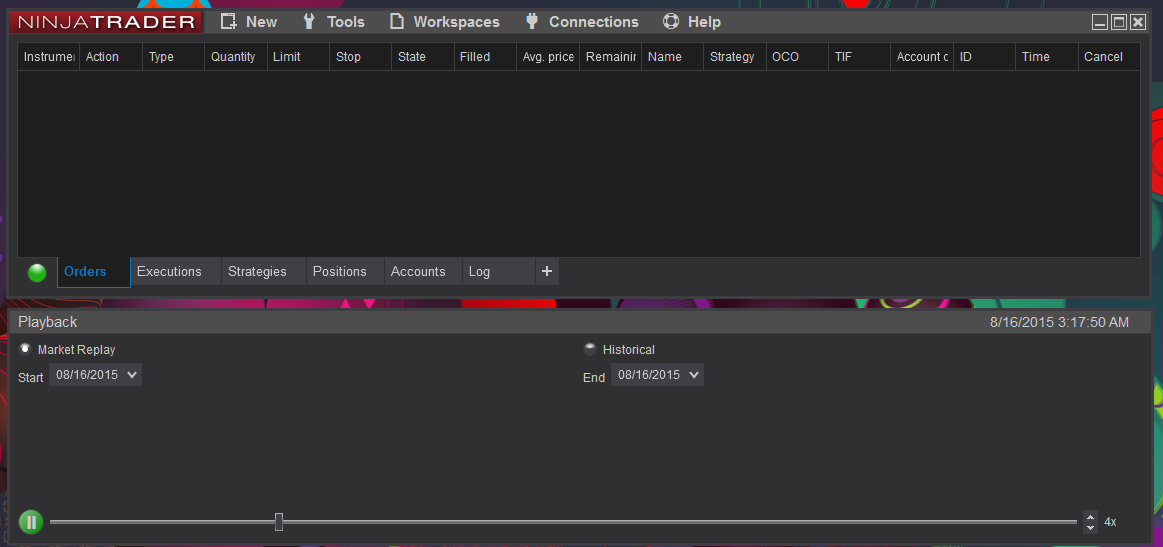
Task: Sort by ID column header
Action: tap(984, 56)
